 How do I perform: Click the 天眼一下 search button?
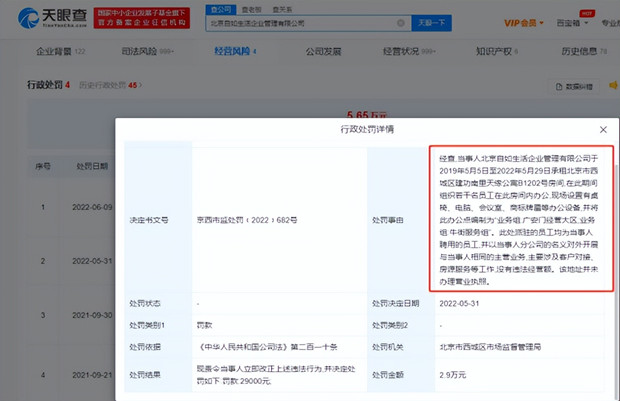coord(431,23)
